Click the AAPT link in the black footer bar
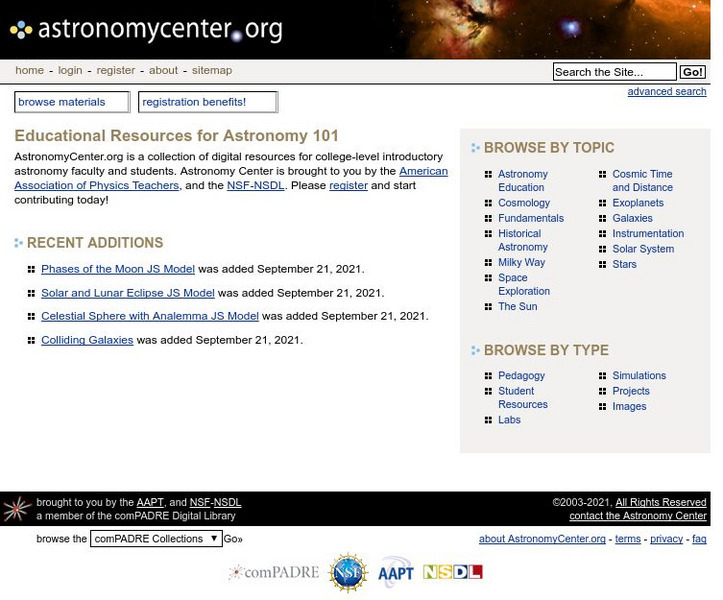This screenshot has height=600, width=723. click(x=150, y=502)
